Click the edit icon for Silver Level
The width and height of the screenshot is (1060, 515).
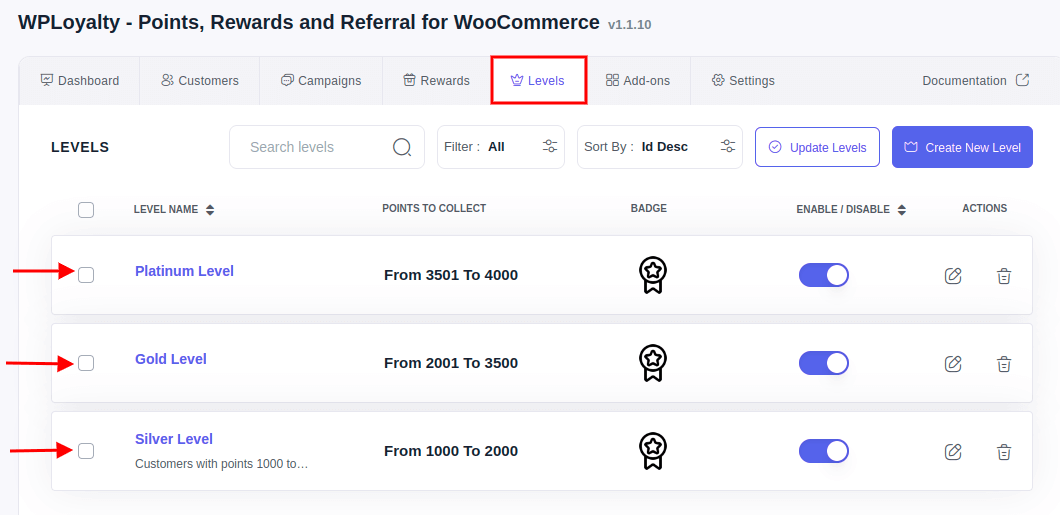pyautogui.click(x=953, y=451)
